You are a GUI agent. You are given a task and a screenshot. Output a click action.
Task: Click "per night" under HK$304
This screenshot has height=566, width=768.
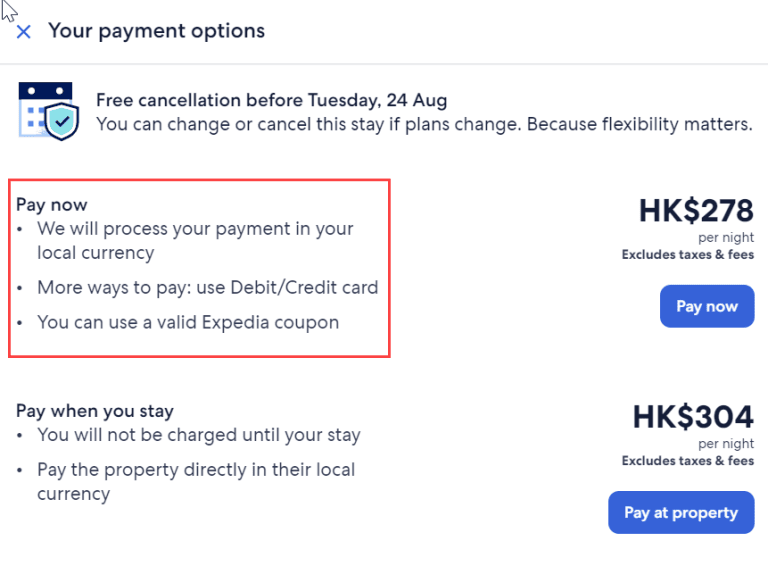coord(726,444)
